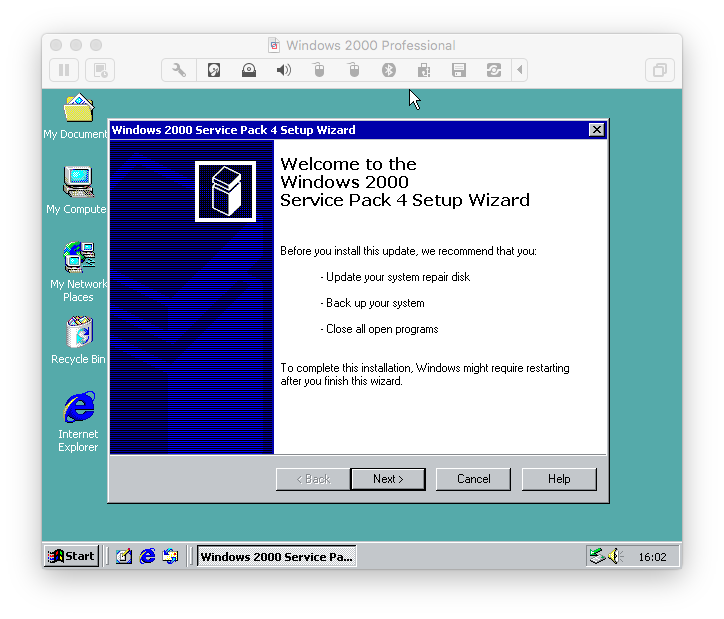Close the Setup Wizard dialog

(x=597, y=130)
